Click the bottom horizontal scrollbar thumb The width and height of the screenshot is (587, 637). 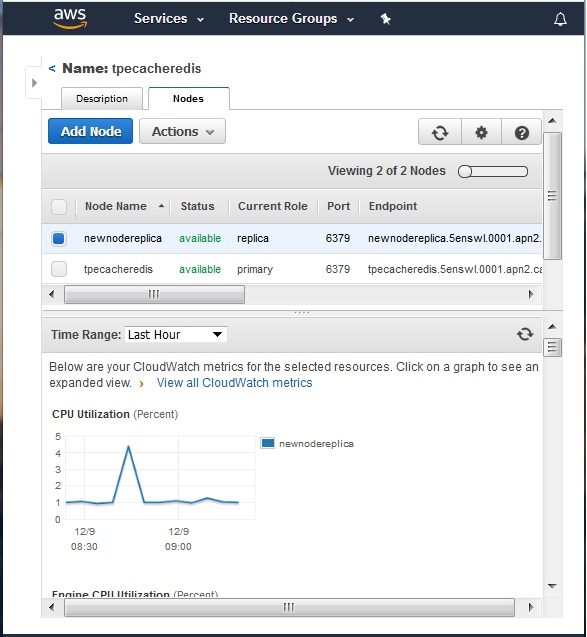click(x=289, y=607)
